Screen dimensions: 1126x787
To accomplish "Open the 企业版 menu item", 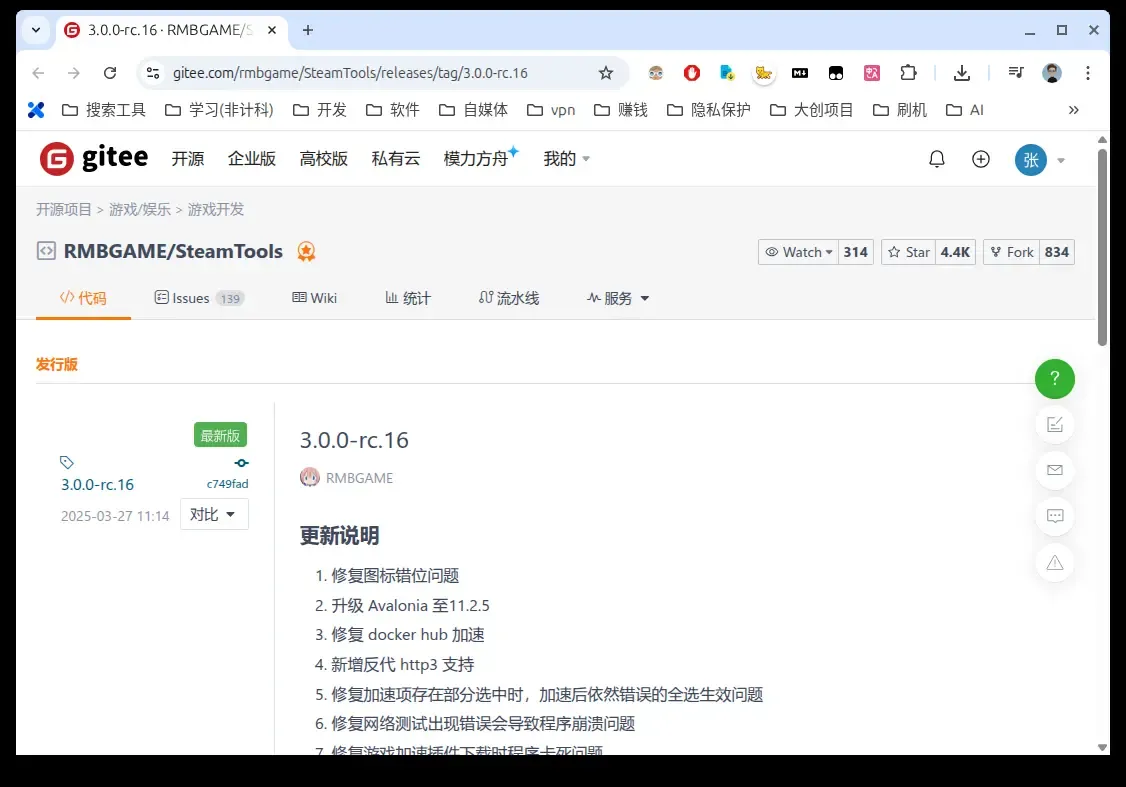I will click(251, 158).
